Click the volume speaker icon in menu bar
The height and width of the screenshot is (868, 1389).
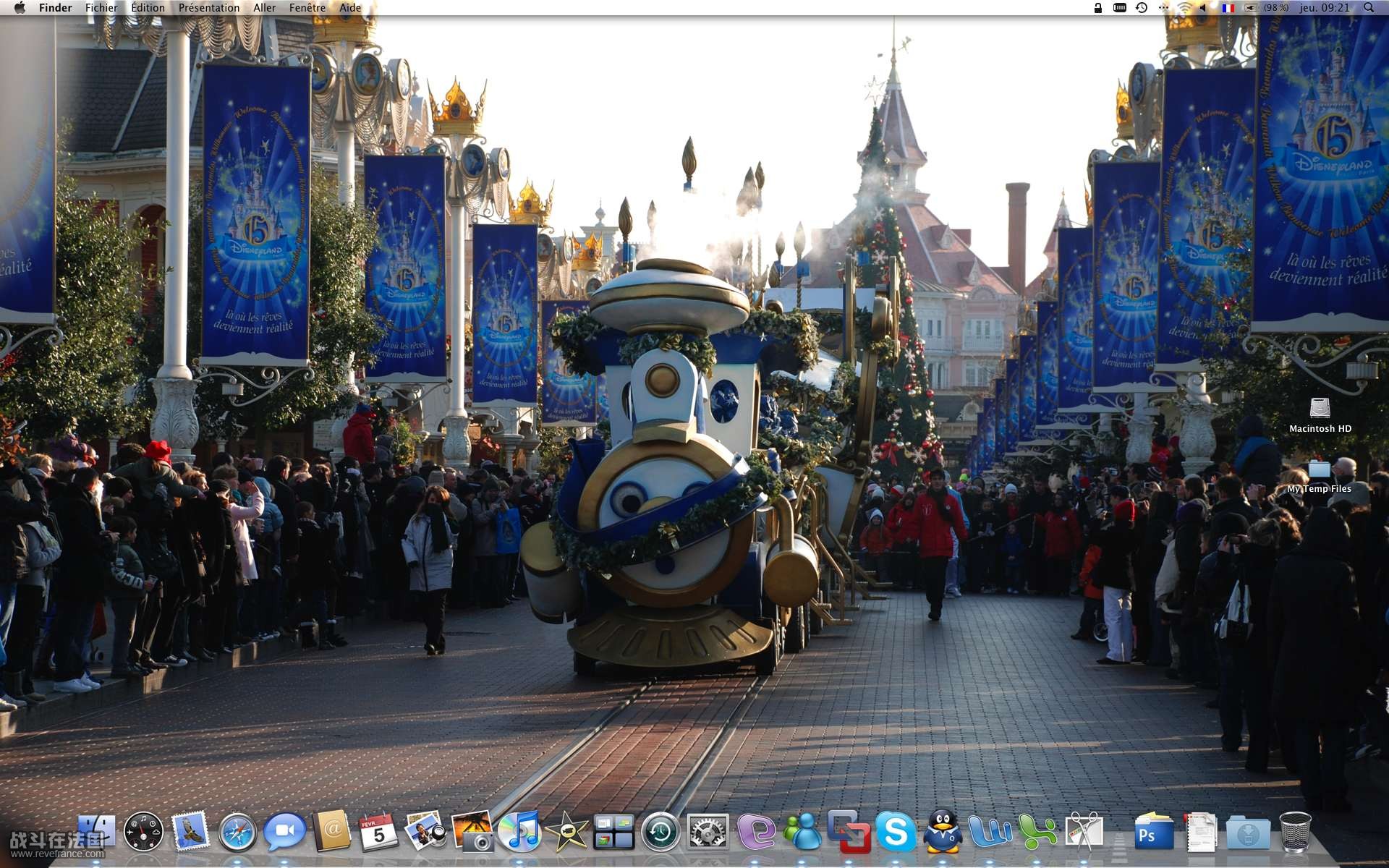[x=1203, y=8]
